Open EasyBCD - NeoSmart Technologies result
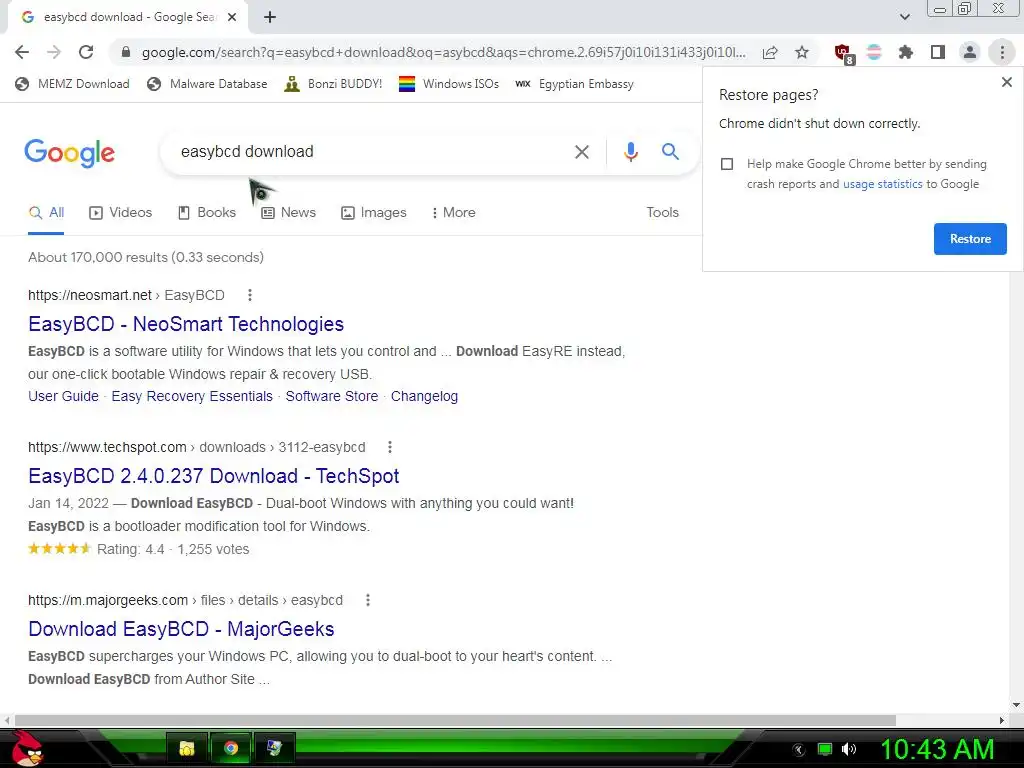 coord(186,324)
